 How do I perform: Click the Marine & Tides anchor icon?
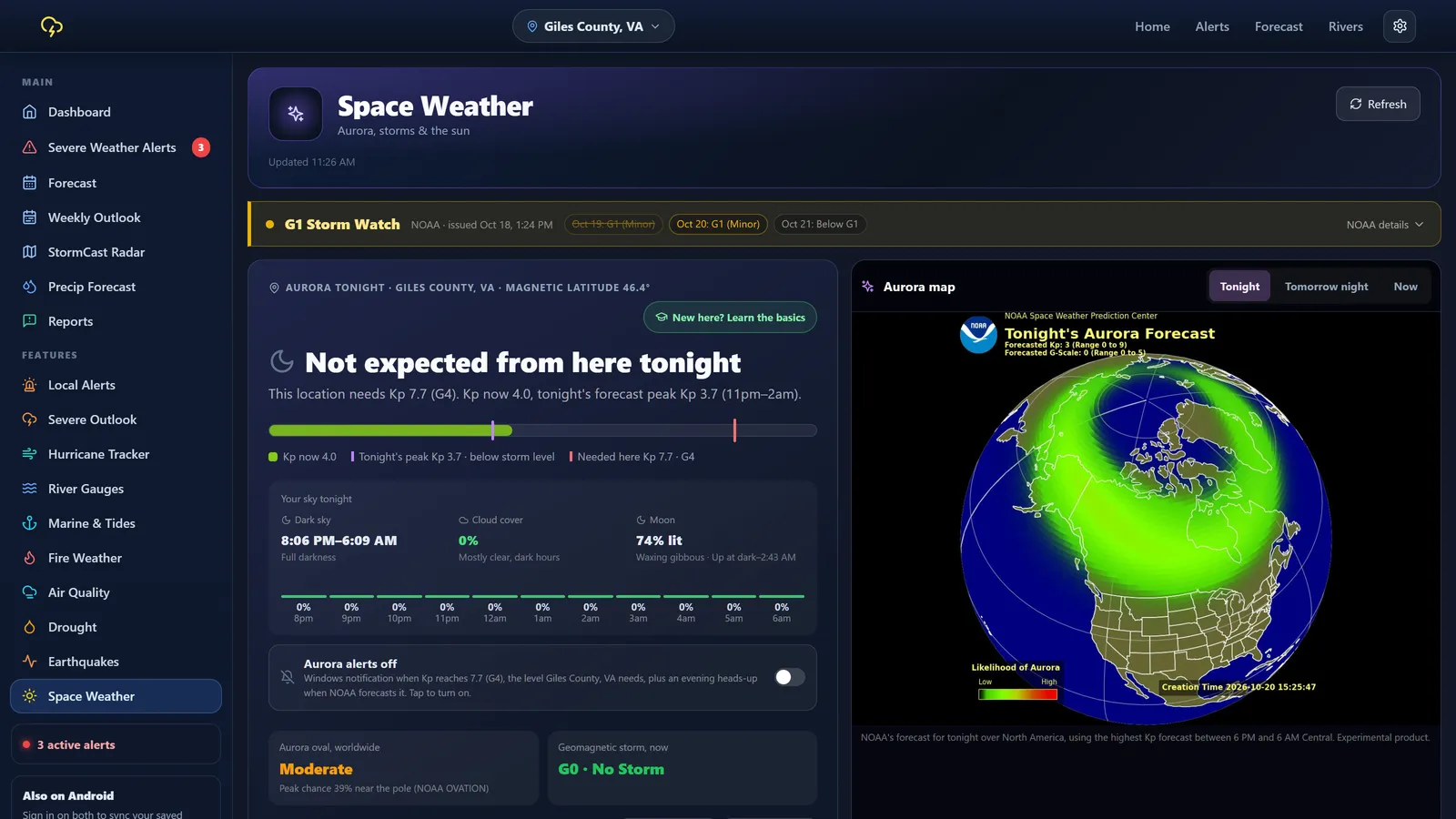[29, 523]
